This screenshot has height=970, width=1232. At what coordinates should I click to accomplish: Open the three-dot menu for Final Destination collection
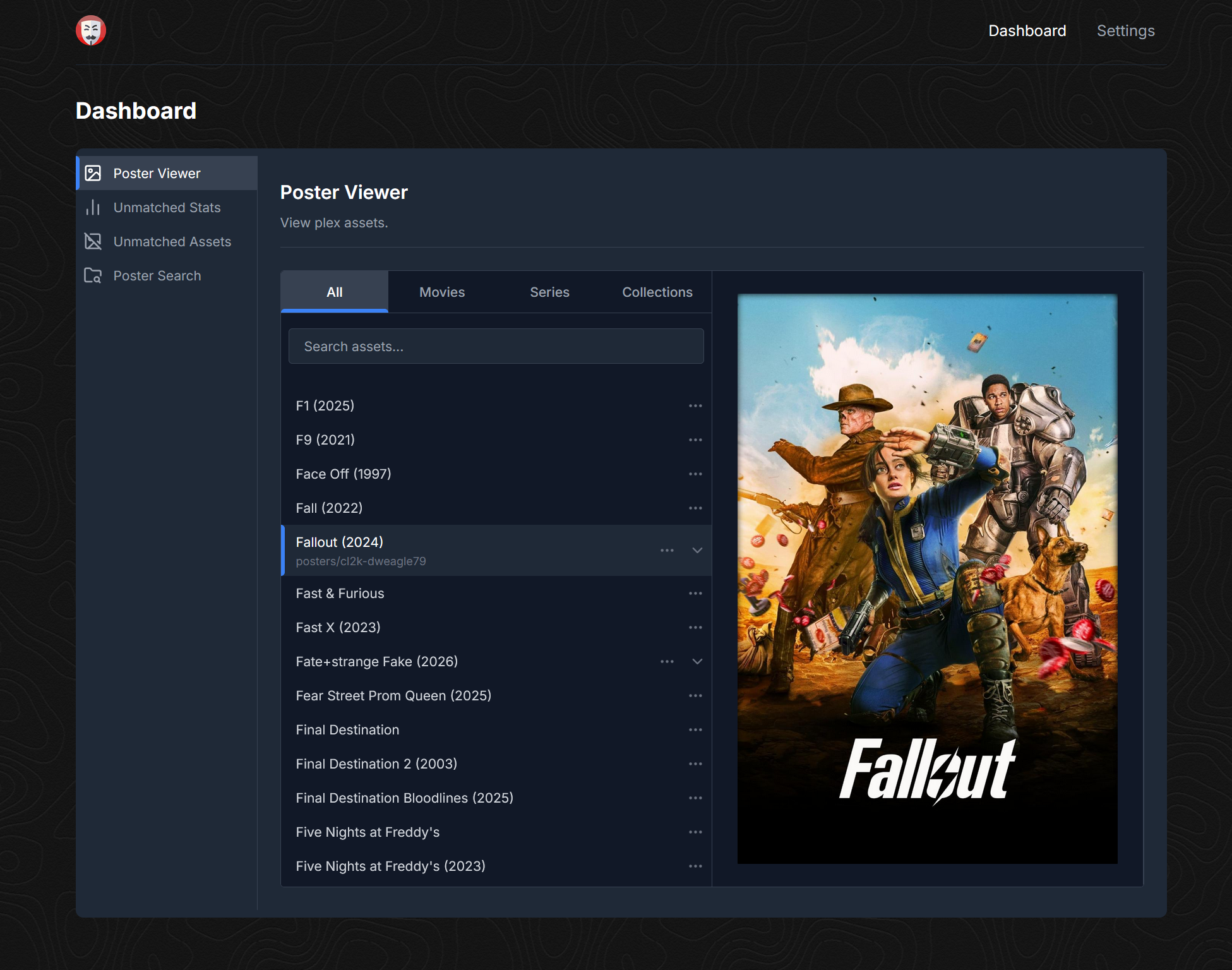(695, 729)
